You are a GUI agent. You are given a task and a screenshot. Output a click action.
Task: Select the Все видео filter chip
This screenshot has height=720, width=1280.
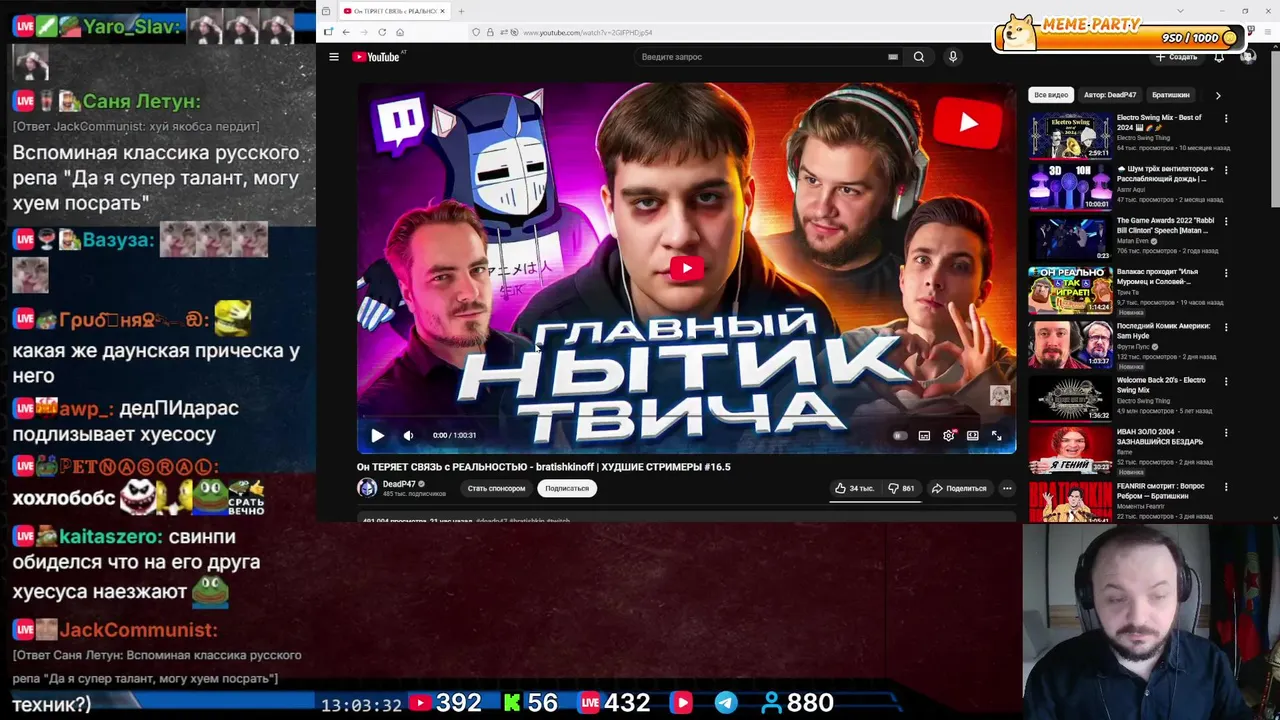[1051, 95]
